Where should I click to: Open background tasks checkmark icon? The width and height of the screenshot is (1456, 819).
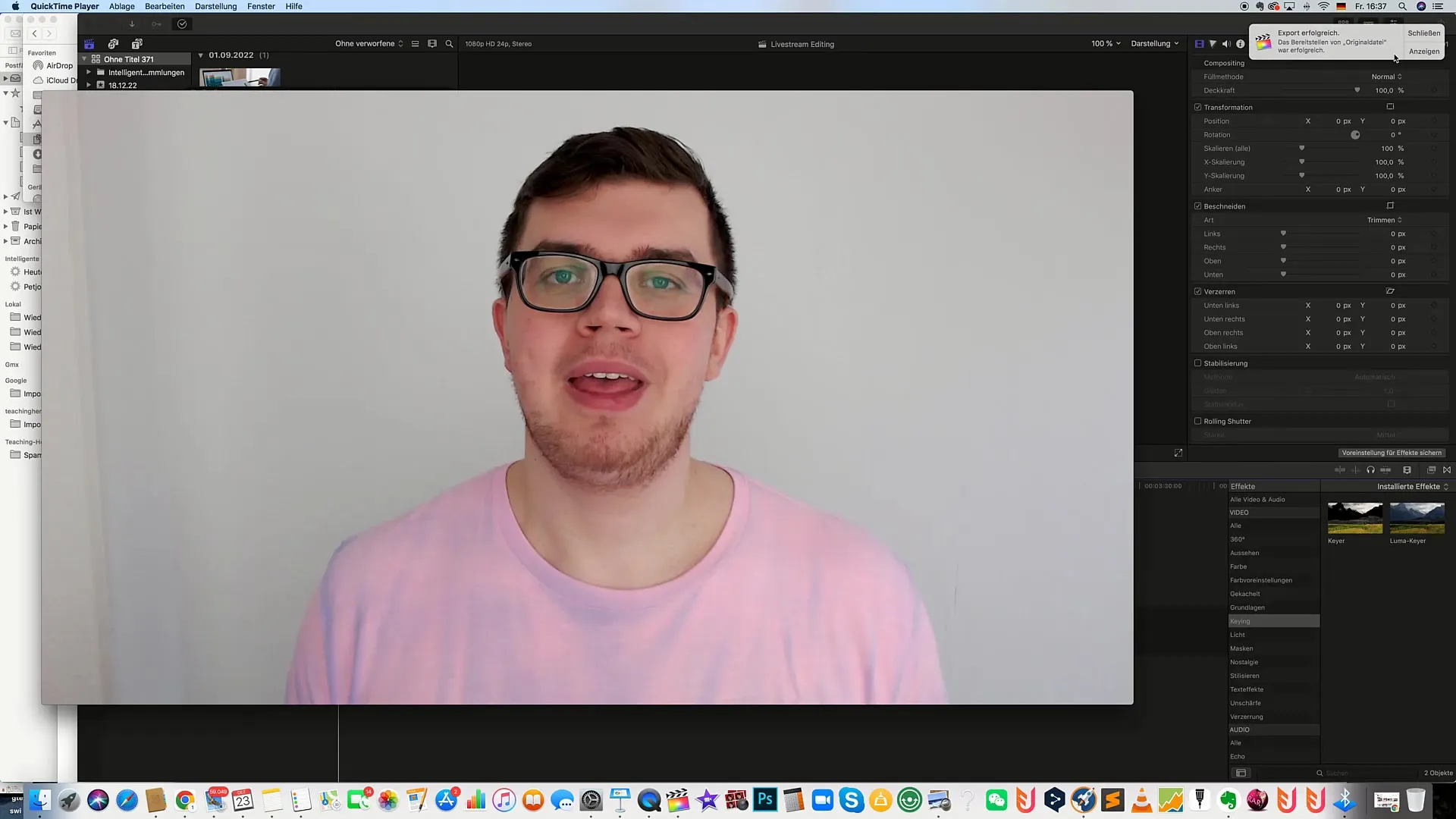pos(182,24)
